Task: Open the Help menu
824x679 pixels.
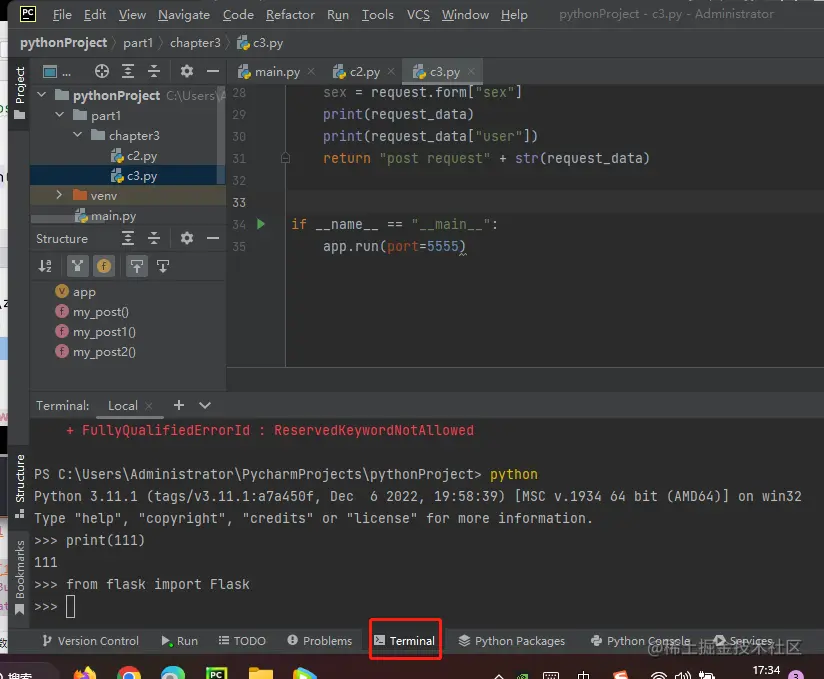Action: [x=514, y=15]
